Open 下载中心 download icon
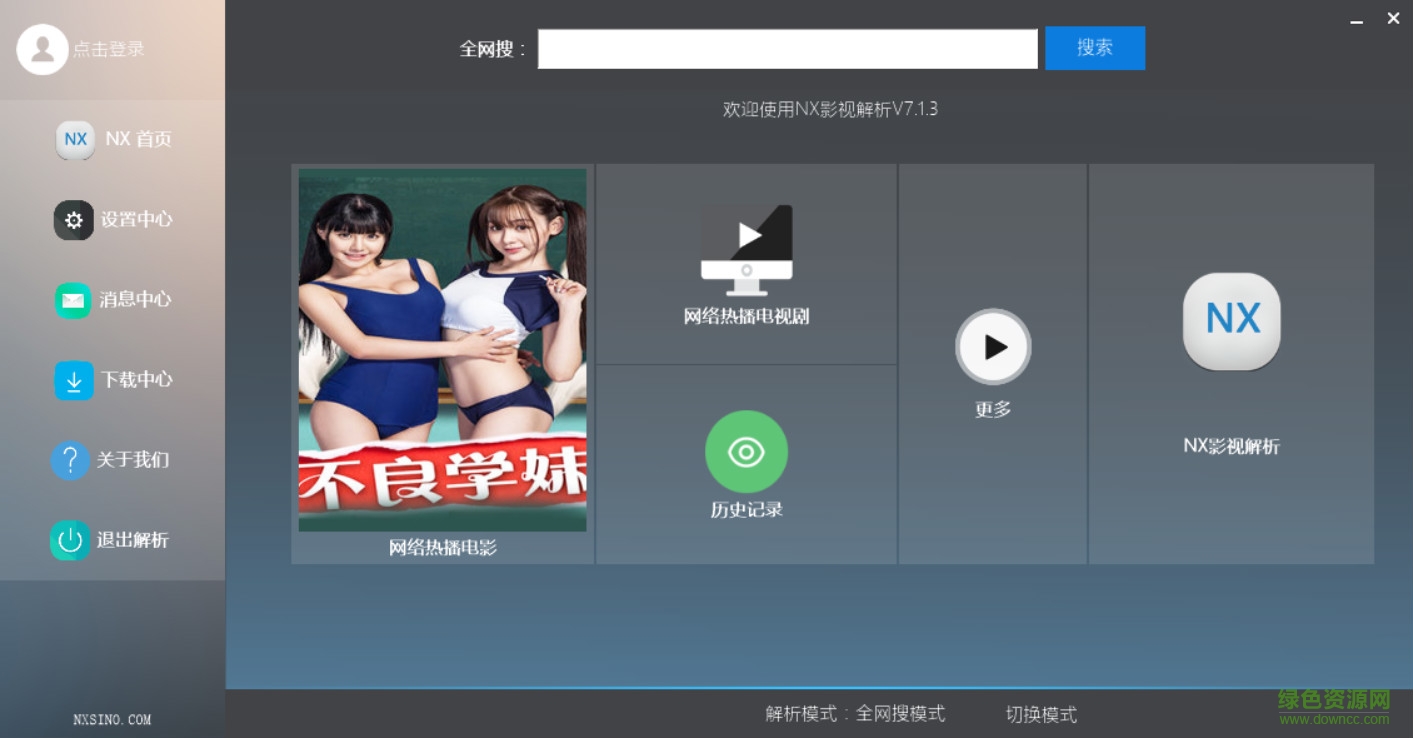 (x=73, y=380)
